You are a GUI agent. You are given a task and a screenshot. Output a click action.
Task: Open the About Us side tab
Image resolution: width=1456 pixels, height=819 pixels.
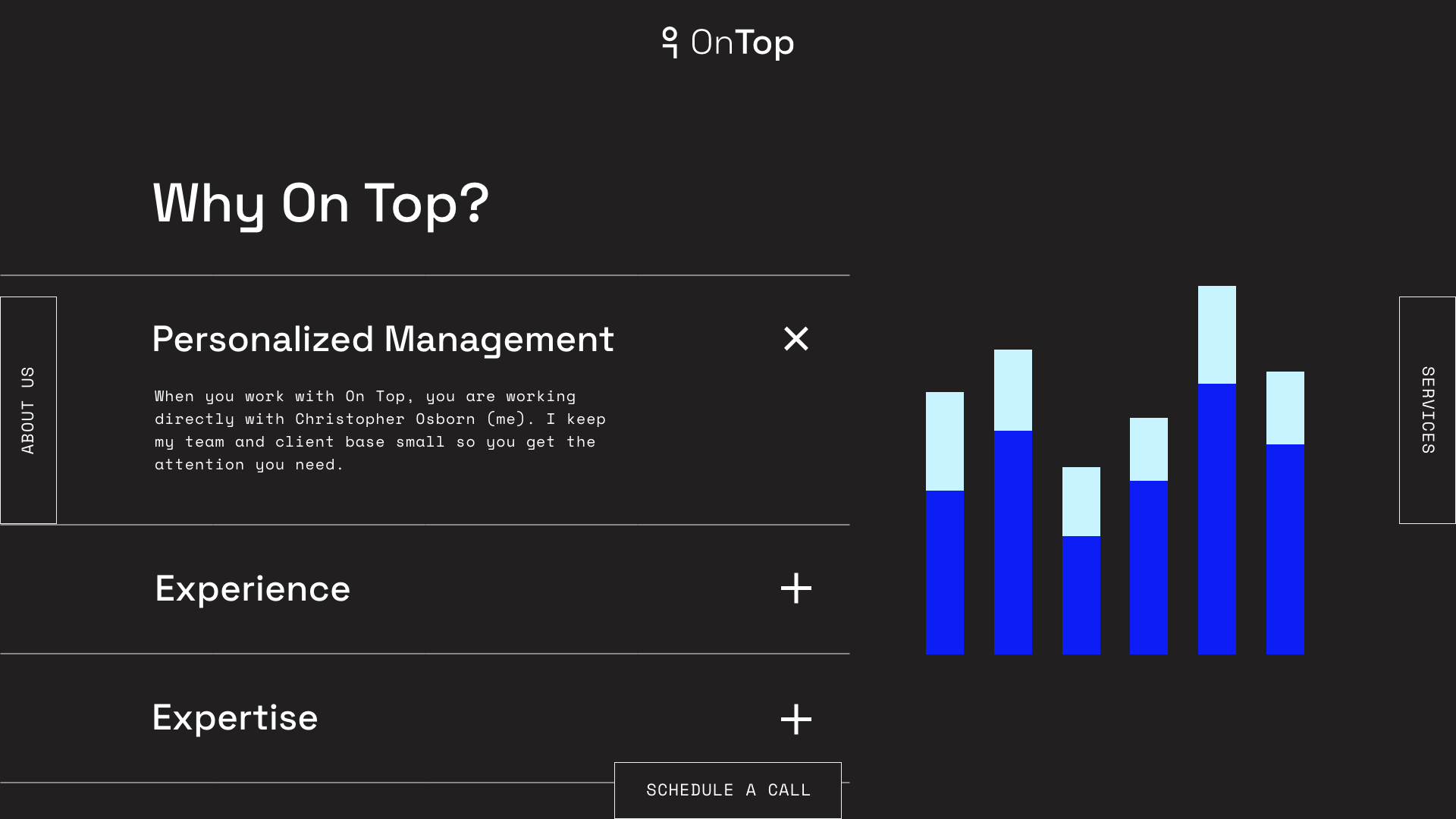tap(28, 409)
